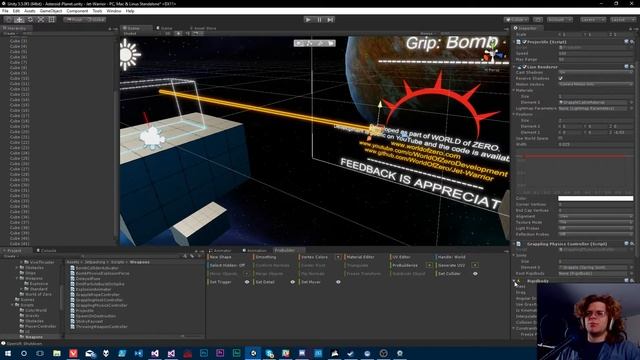Select the Projectile script file in Project
Viewport: 640px width, 360px height.
click(84, 311)
